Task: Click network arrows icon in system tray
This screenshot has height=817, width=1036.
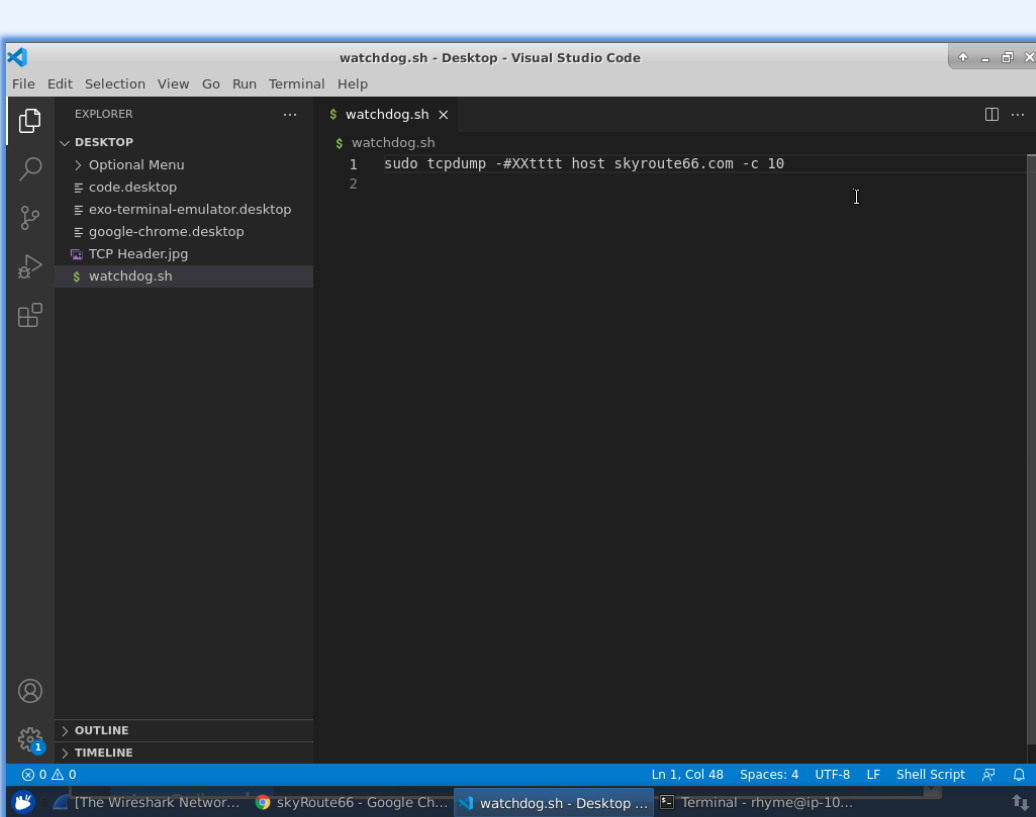Action: tap(1020, 802)
